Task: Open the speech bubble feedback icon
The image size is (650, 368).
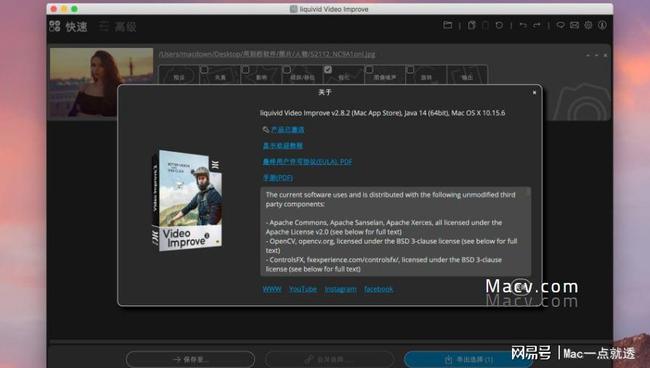Action: [560, 25]
